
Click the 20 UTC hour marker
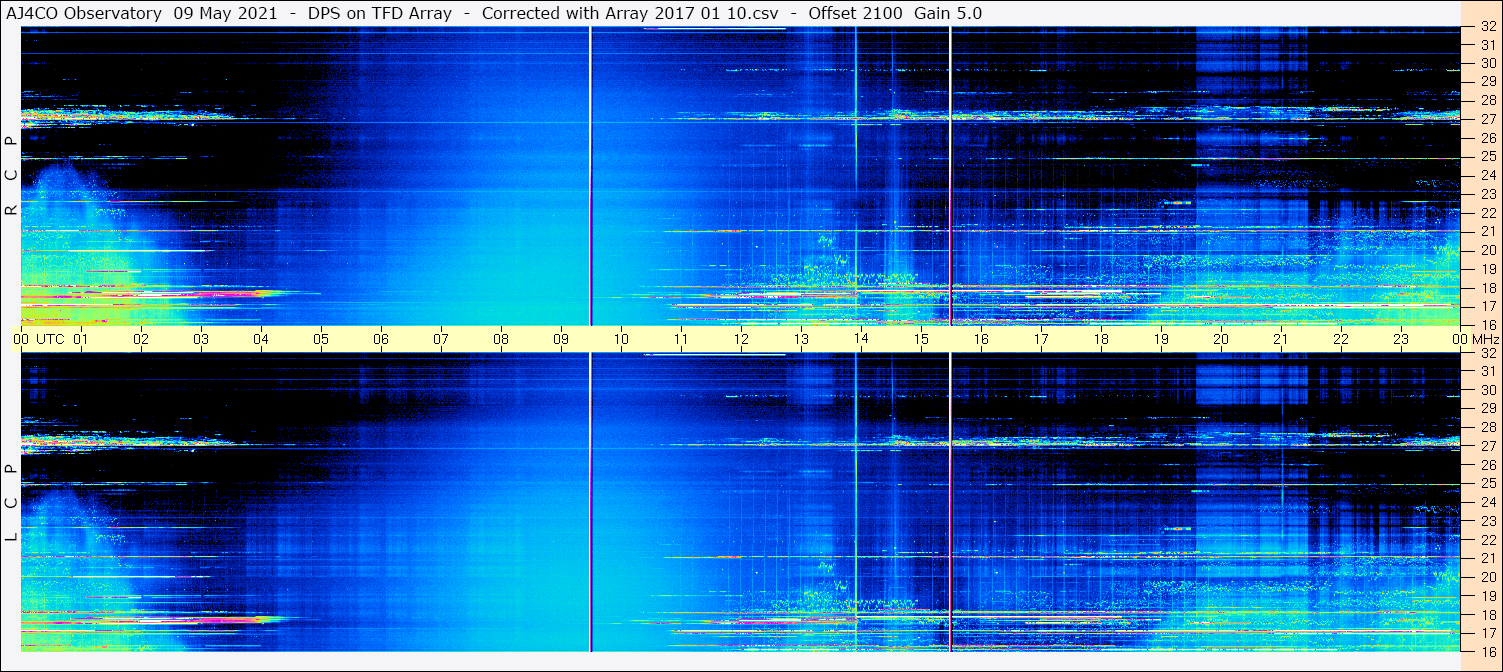1221,339
